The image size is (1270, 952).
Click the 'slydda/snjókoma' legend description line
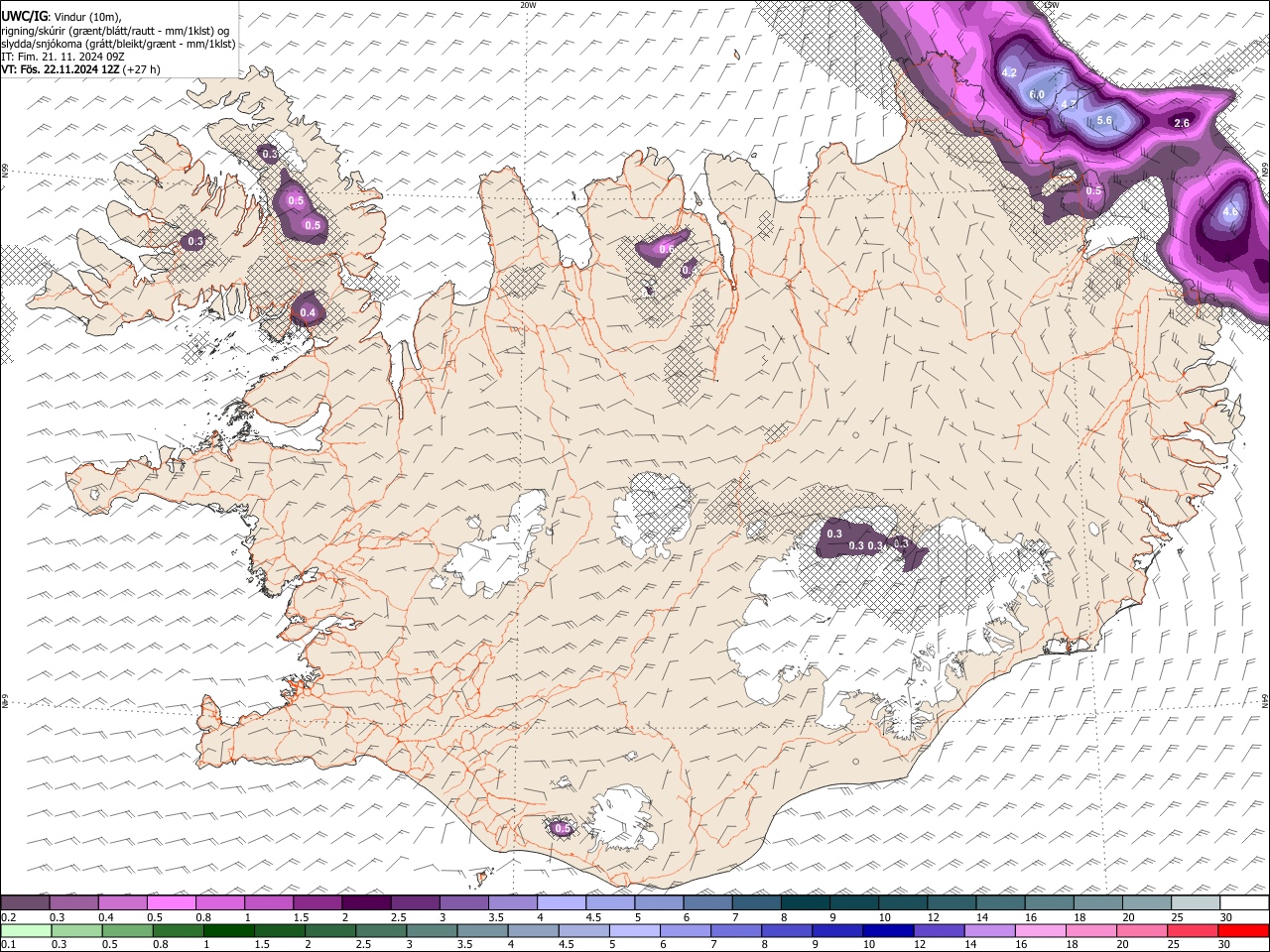pyautogui.click(x=118, y=44)
